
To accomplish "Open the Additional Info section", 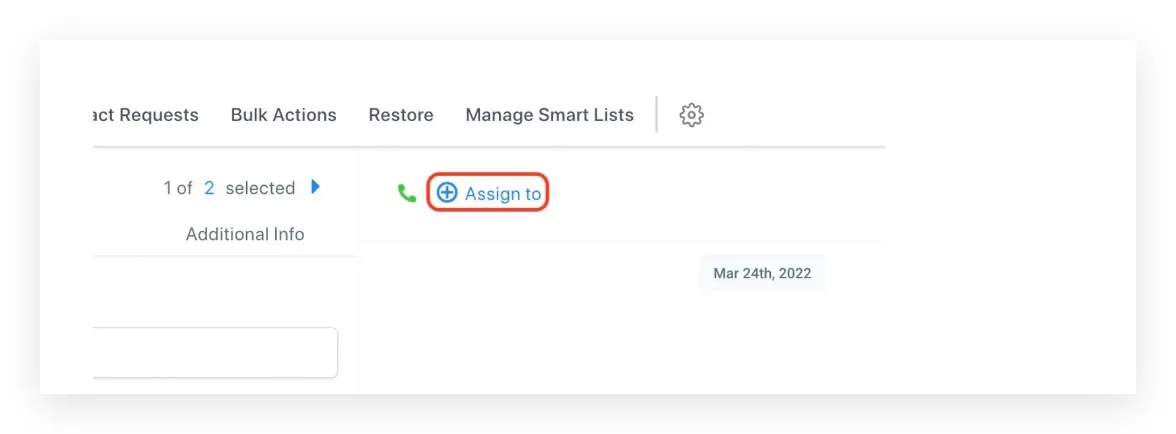I will [245, 235].
